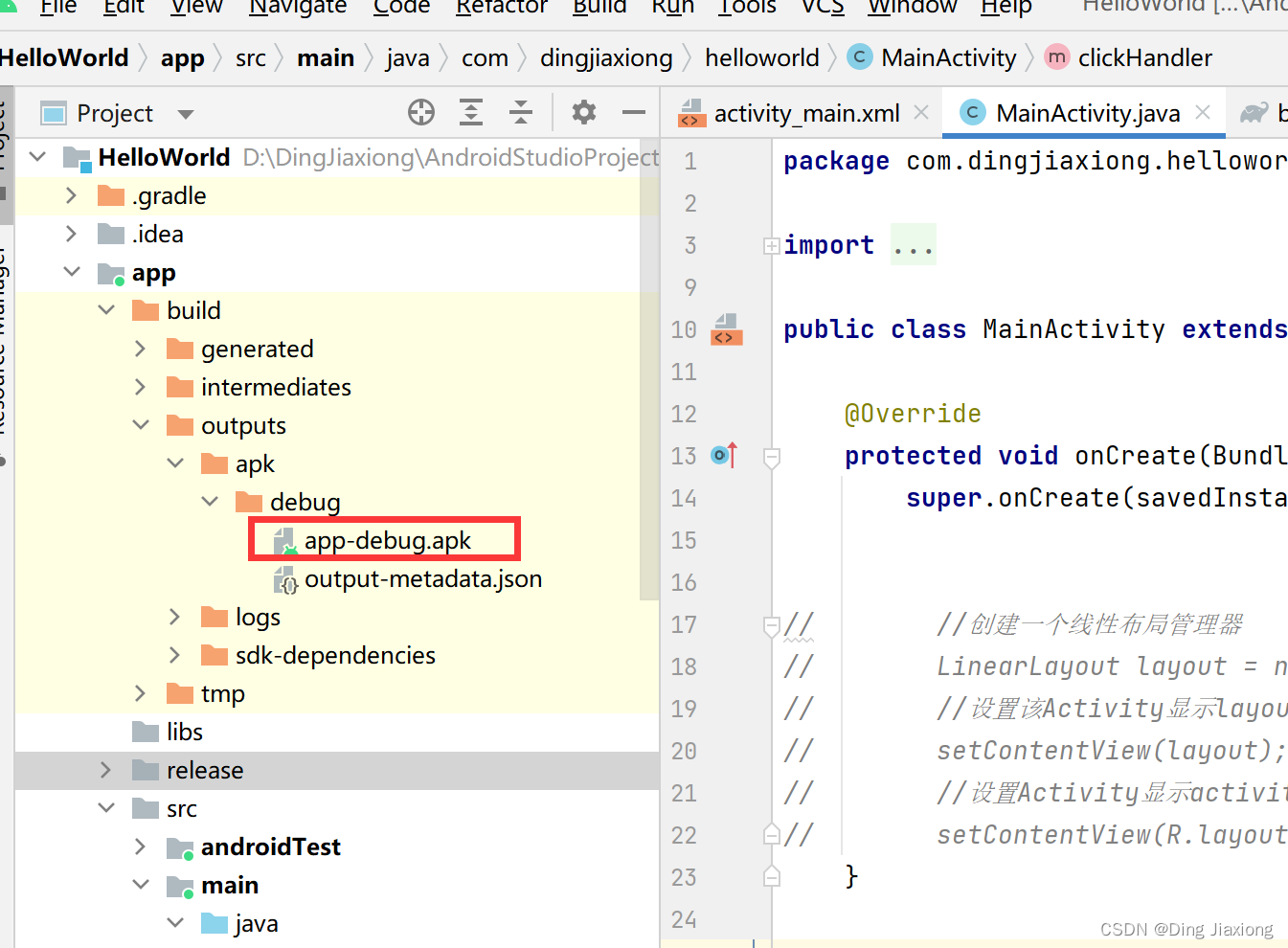Click the java source folder icon
Image resolution: width=1288 pixels, height=948 pixels.
coord(215,923)
